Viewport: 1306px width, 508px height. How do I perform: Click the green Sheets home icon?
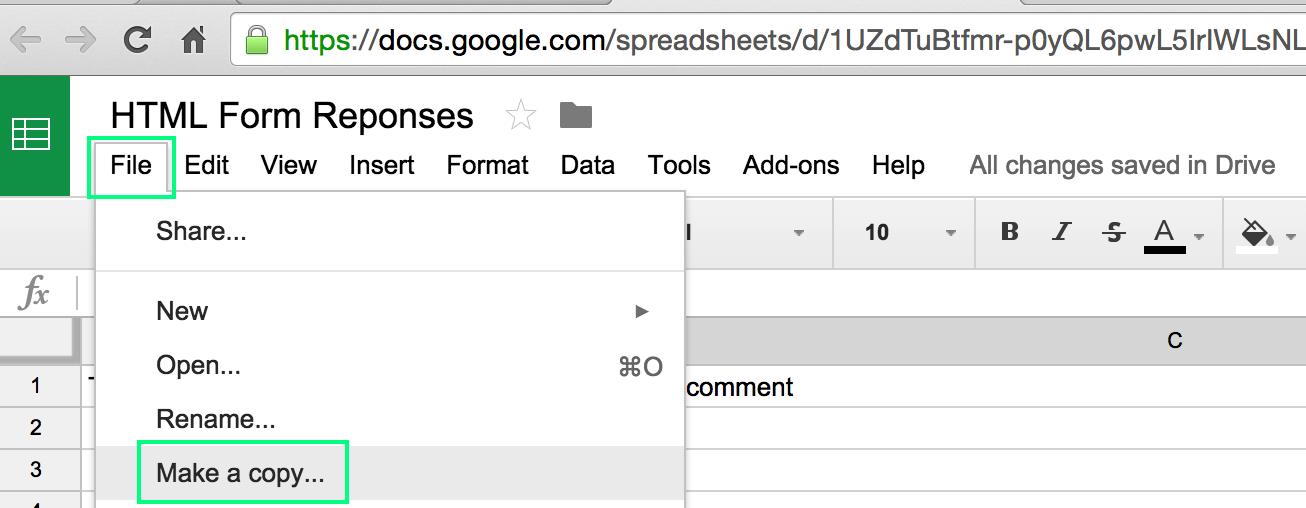(x=30, y=134)
